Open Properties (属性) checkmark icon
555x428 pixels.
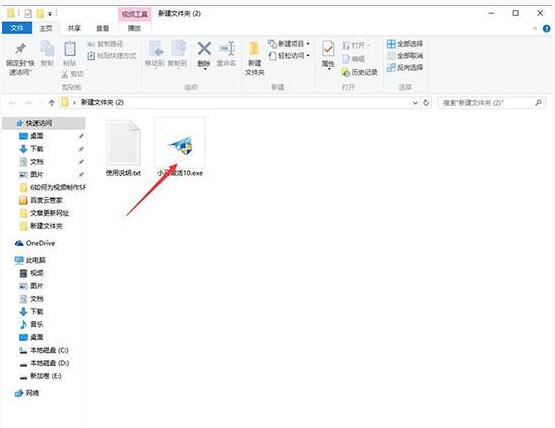point(328,49)
